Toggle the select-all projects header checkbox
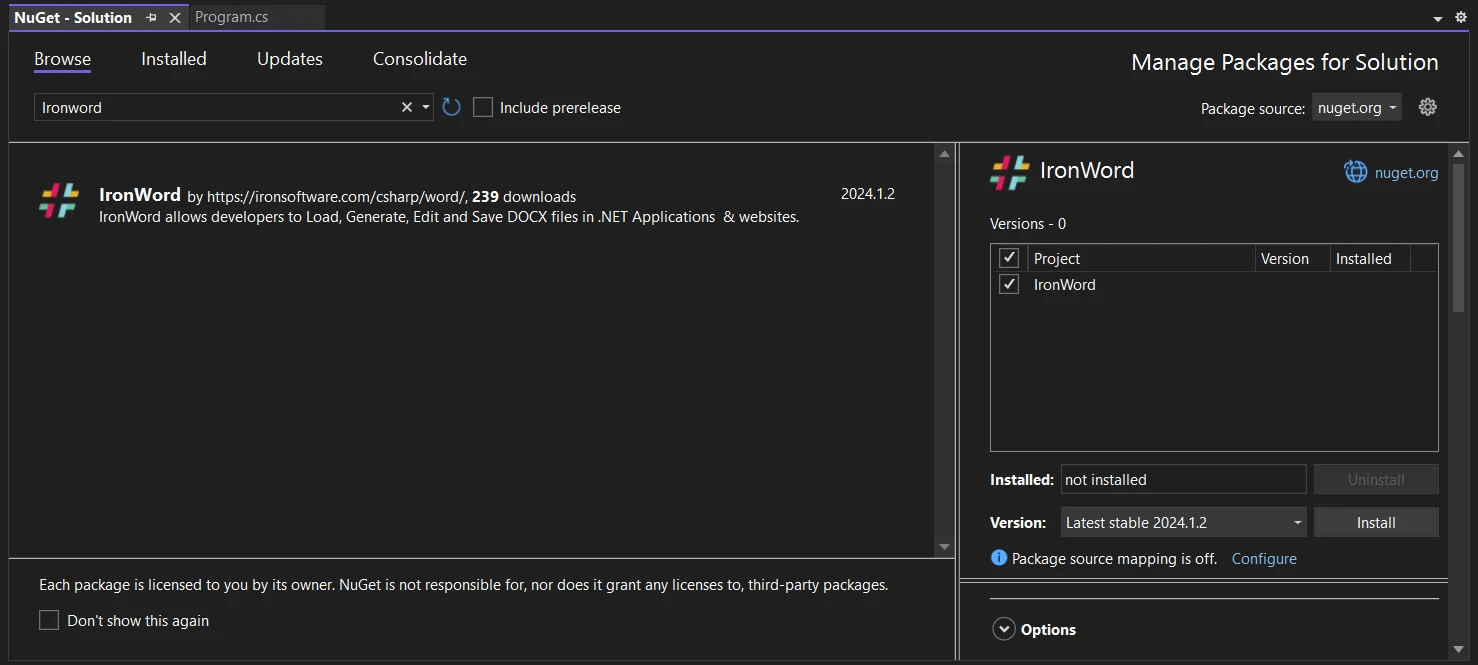The image size is (1478, 665). (1009, 258)
